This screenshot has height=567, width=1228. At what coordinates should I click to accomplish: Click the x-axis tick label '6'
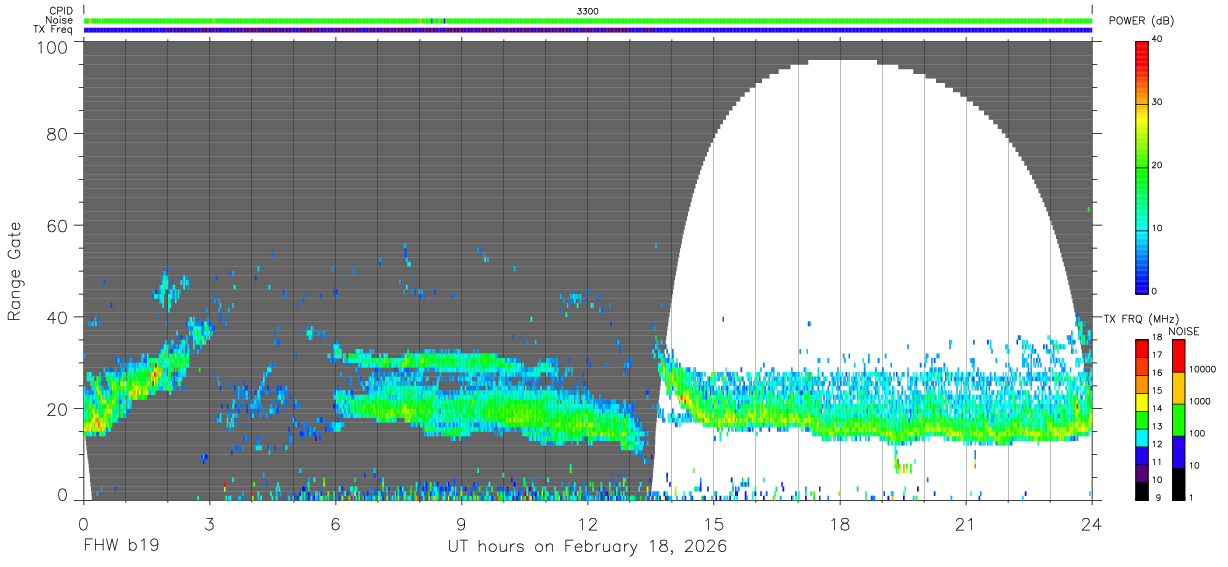pyautogui.click(x=335, y=523)
